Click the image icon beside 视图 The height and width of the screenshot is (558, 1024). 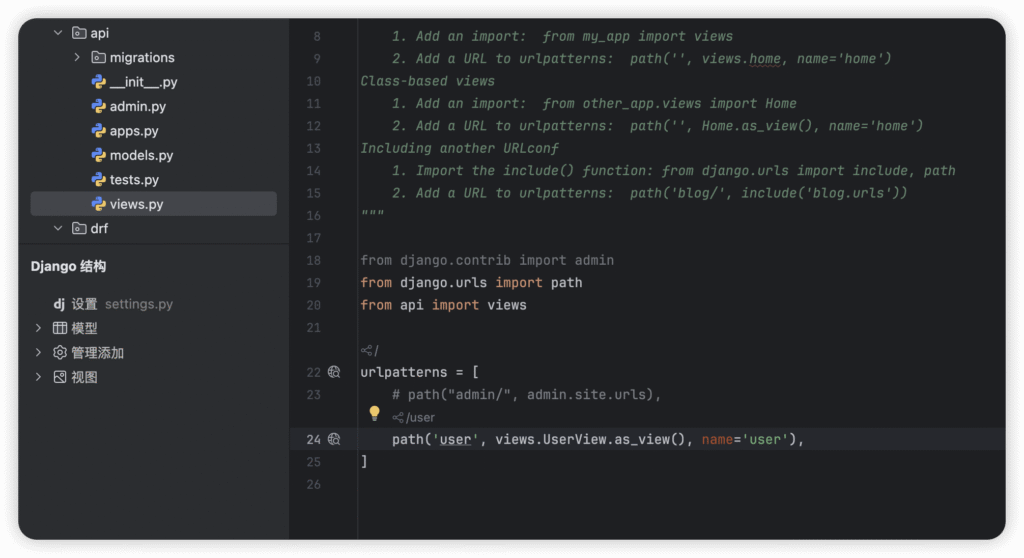click(60, 377)
